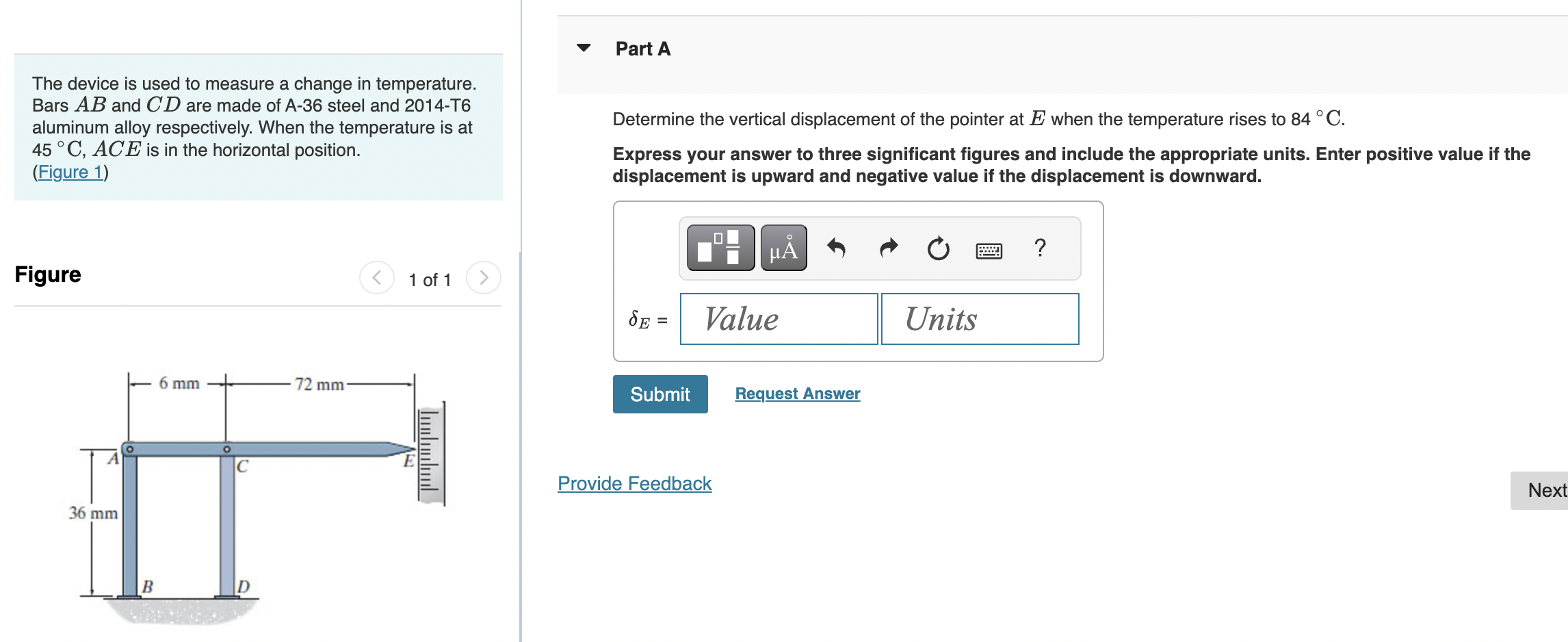Viewport: 1568px width, 642px height.
Task: Reset the answer with the circular arrow icon
Action: 938,248
